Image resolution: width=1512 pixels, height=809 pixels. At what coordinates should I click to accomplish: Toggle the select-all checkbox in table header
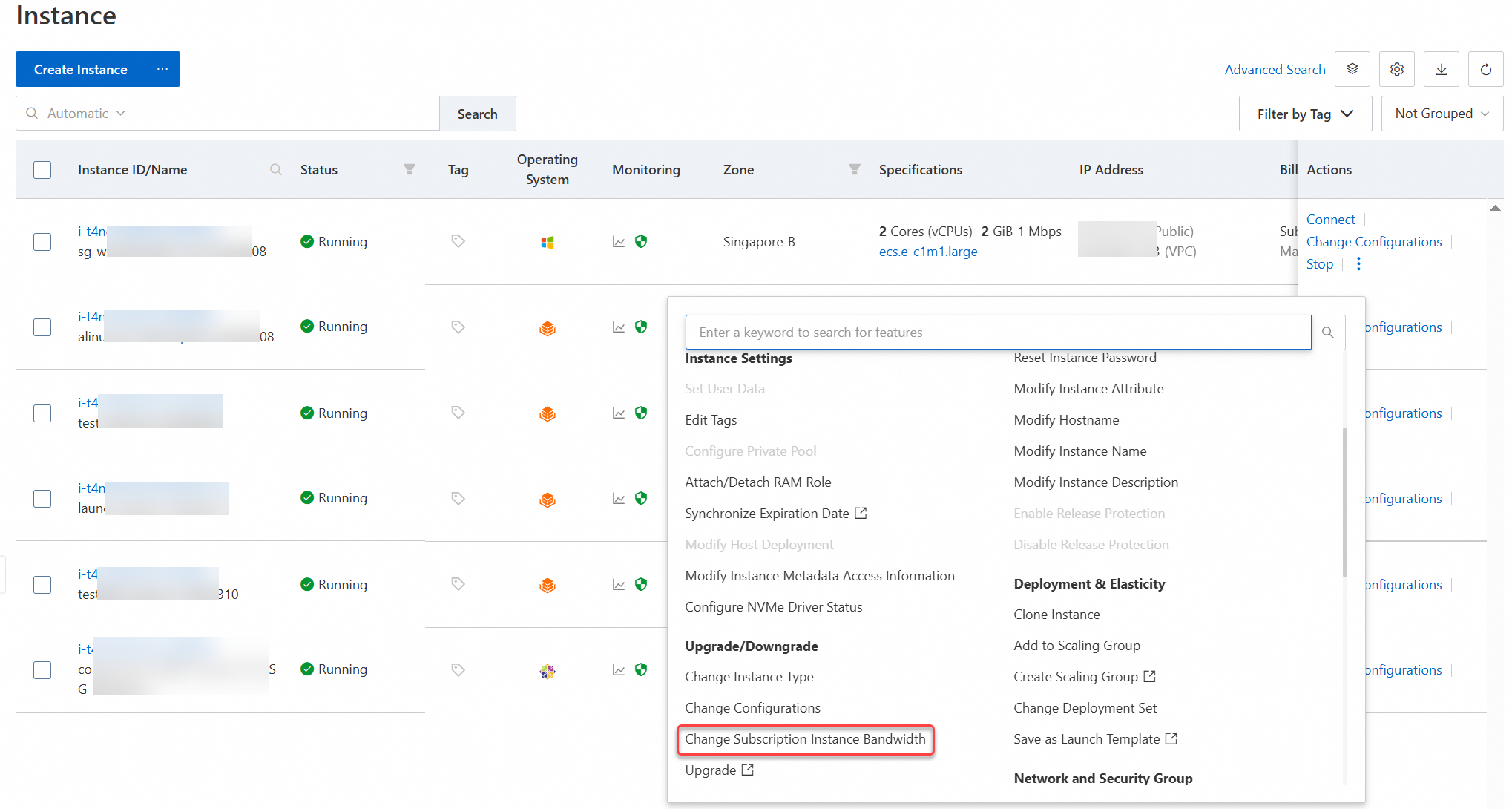coord(42,170)
